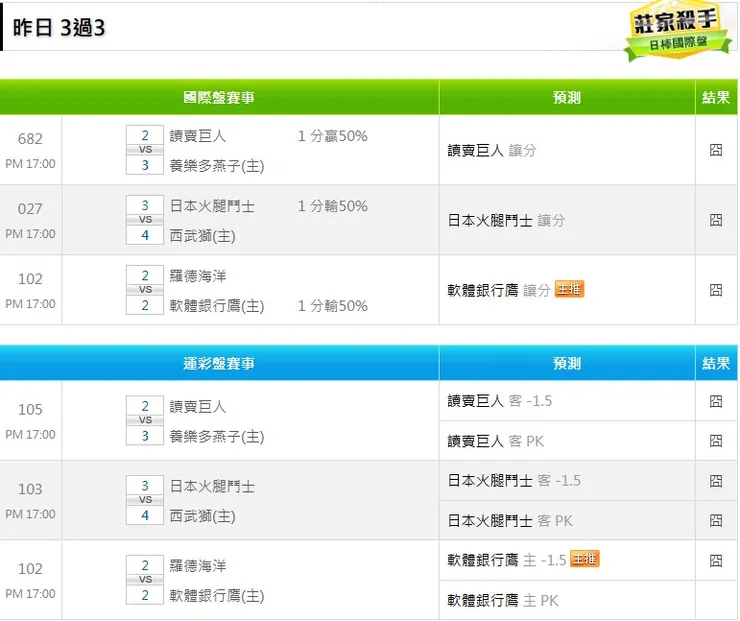Click 1 分贏50% handicap in game 682
Image resolution: width=740 pixels, height=621 pixels.
pyautogui.click(x=333, y=136)
